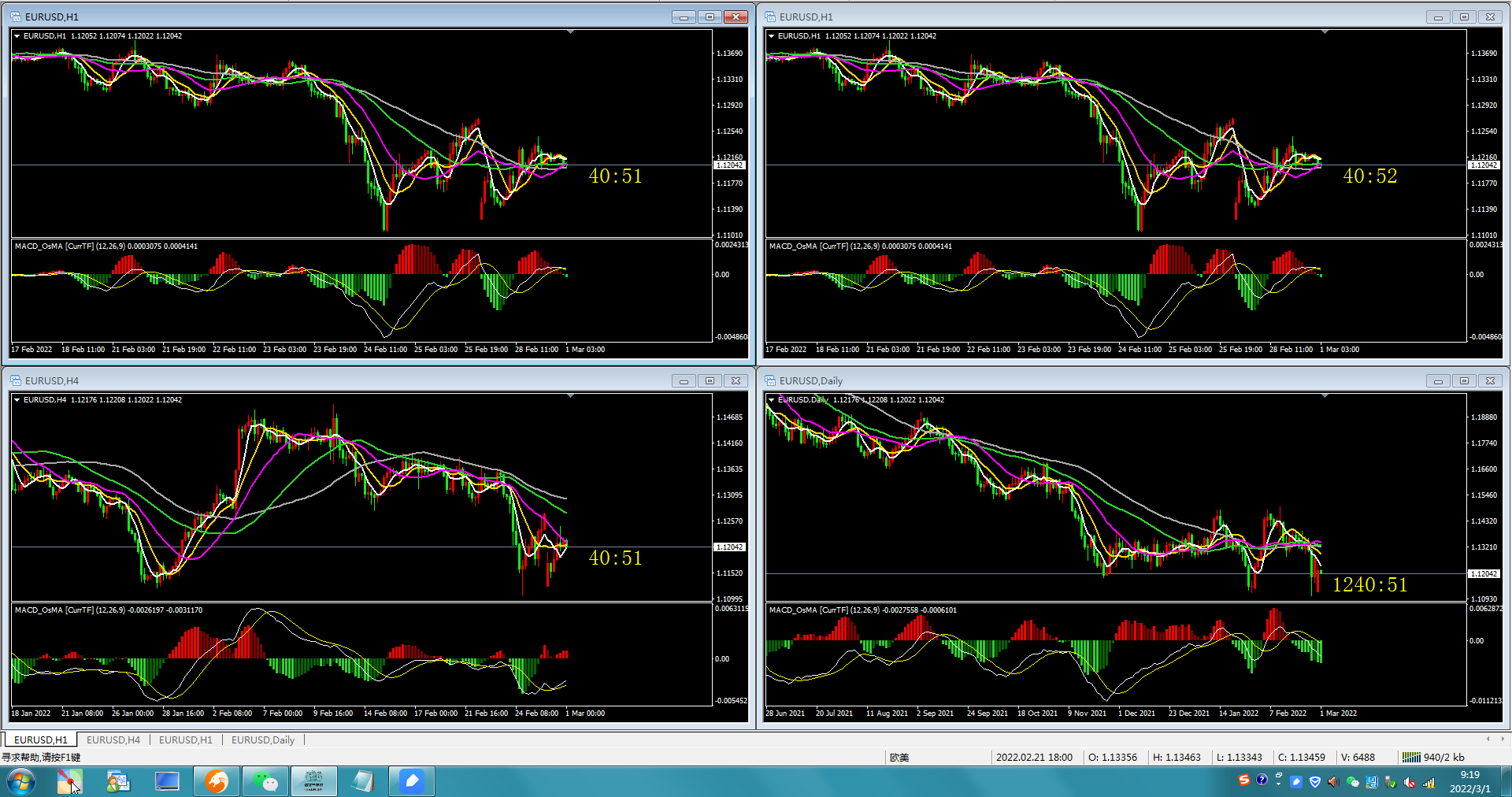Screen dimensions: 1512x797
Task: Switch to the second EURUSD,H1 chart tab
Action: pos(186,740)
